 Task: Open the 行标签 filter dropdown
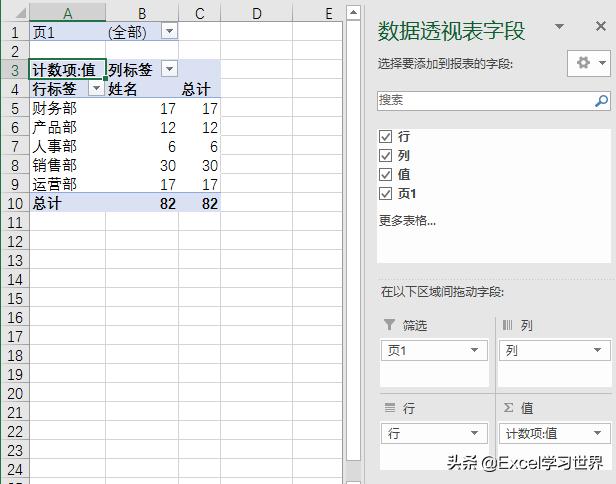(x=96, y=88)
